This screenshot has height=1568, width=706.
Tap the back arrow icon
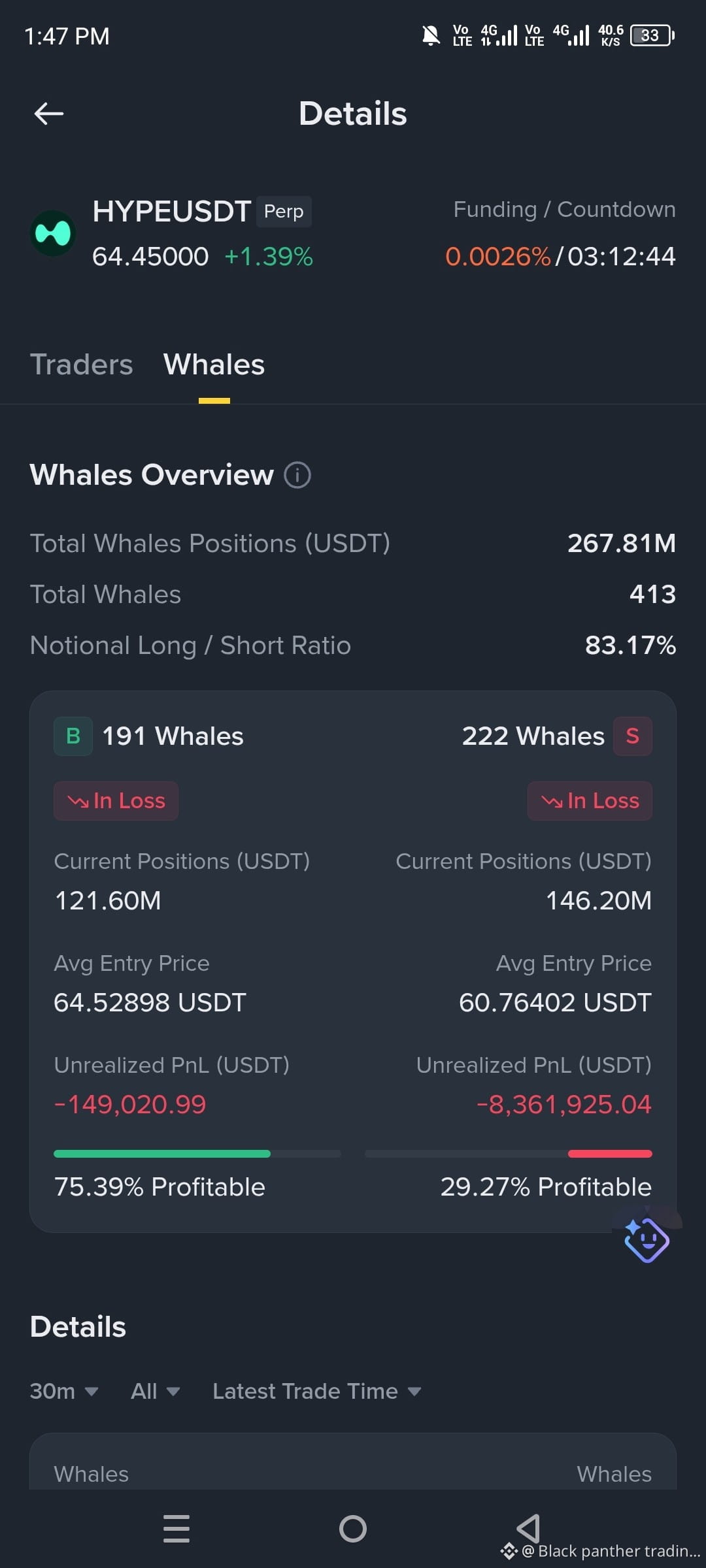(x=49, y=114)
